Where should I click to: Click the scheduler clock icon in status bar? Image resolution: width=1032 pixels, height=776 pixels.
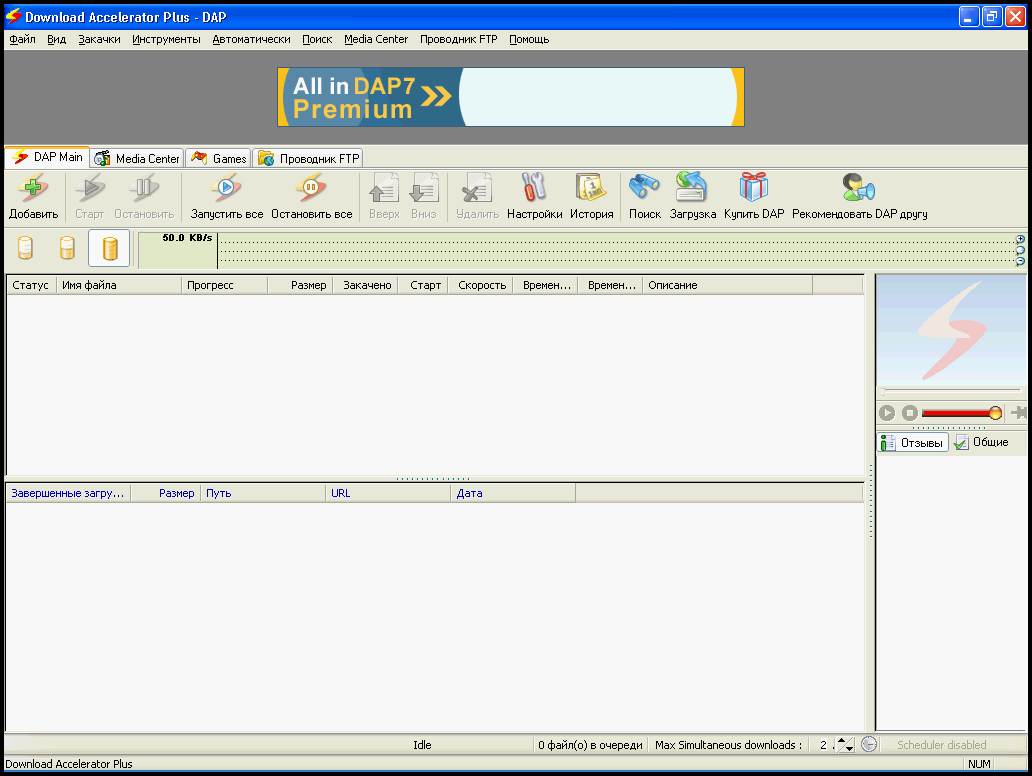(x=869, y=744)
